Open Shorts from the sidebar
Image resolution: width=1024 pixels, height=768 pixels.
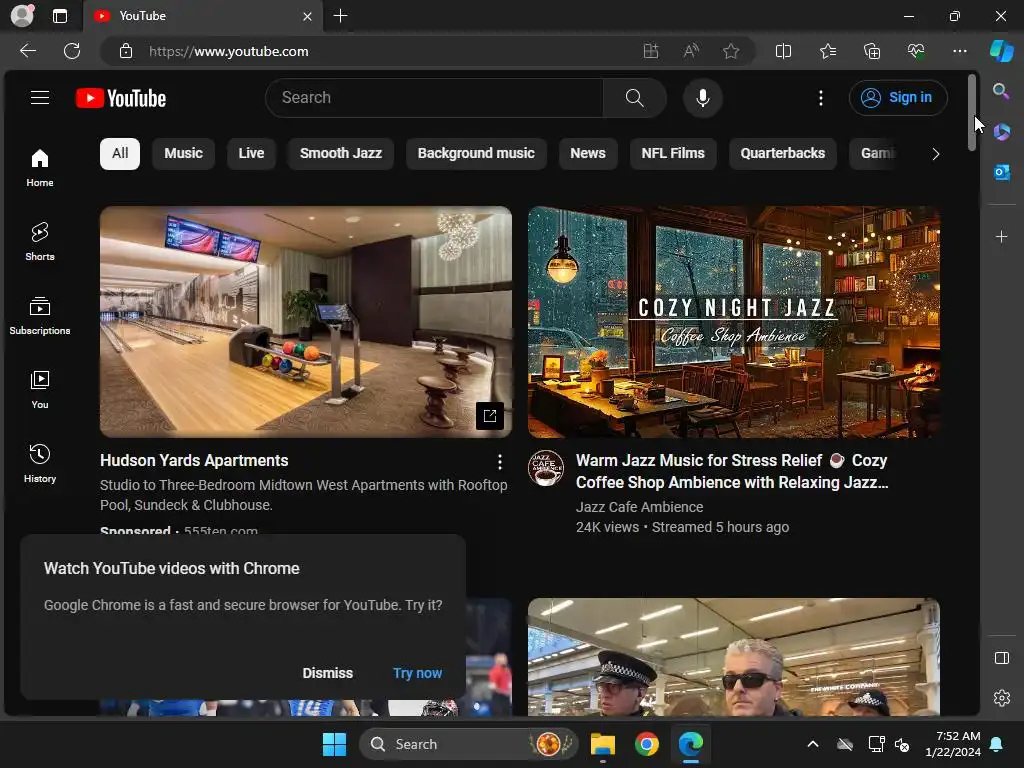[x=40, y=242]
